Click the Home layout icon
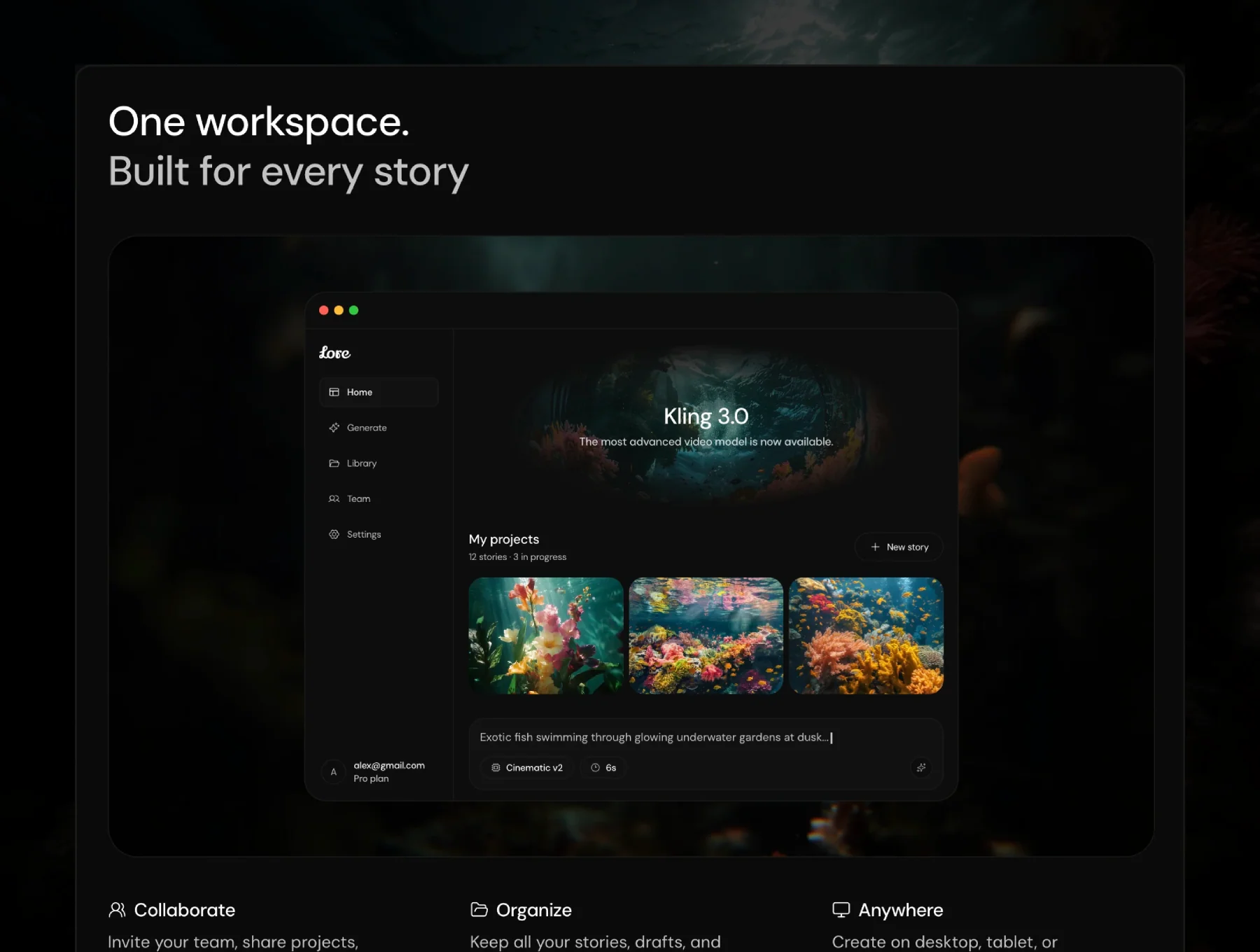Viewport: 1260px width, 952px height. 334,392
